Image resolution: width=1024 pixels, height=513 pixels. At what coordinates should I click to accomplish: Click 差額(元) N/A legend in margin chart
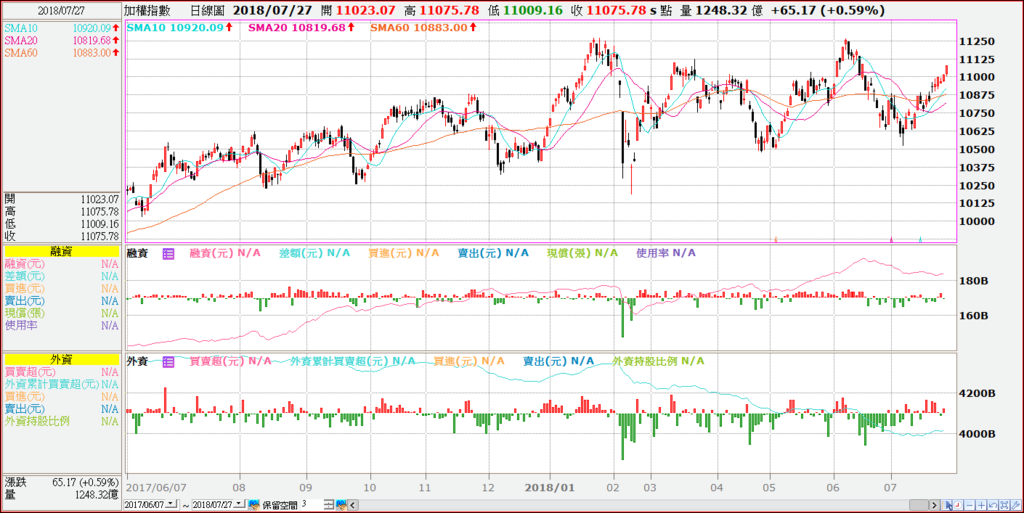[x=314, y=253]
